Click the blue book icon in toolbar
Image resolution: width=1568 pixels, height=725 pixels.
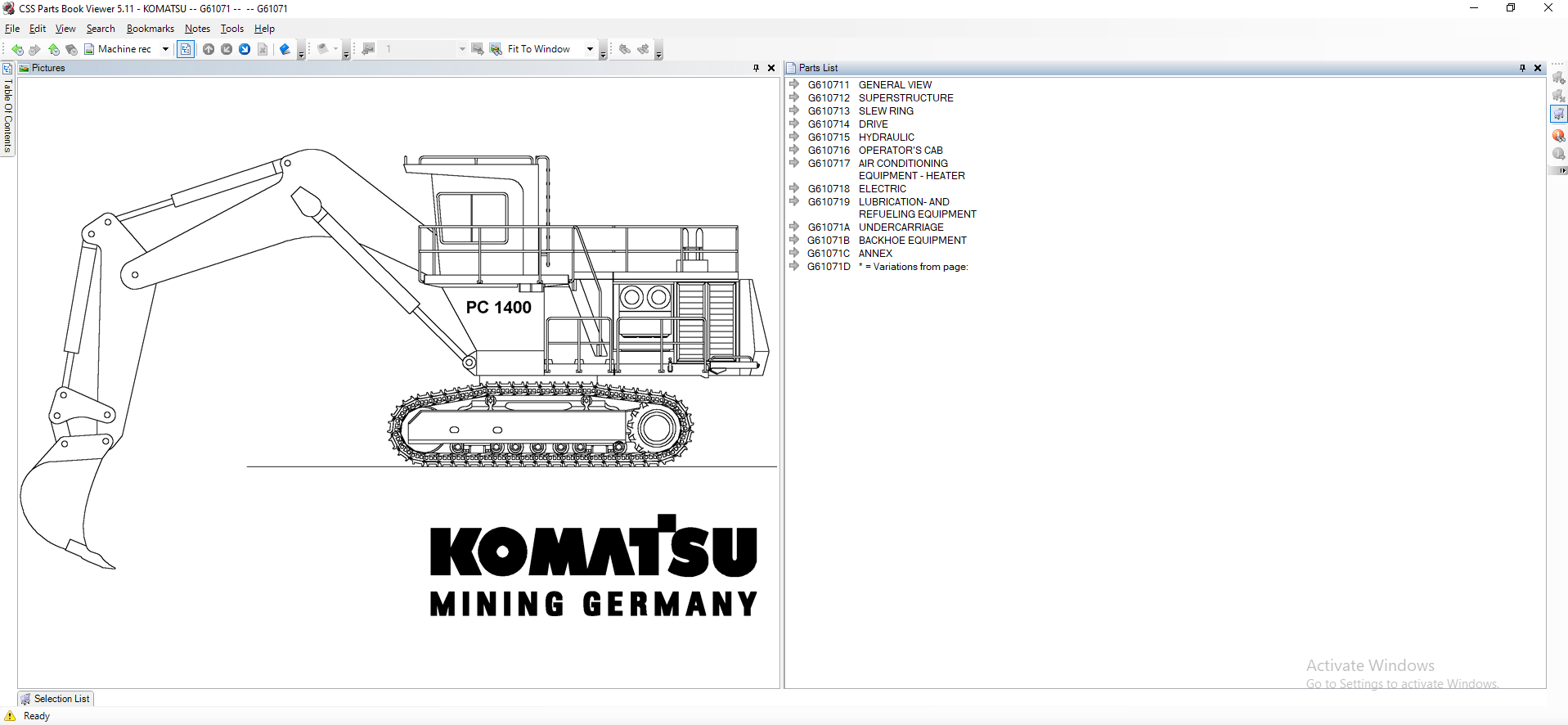click(285, 49)
